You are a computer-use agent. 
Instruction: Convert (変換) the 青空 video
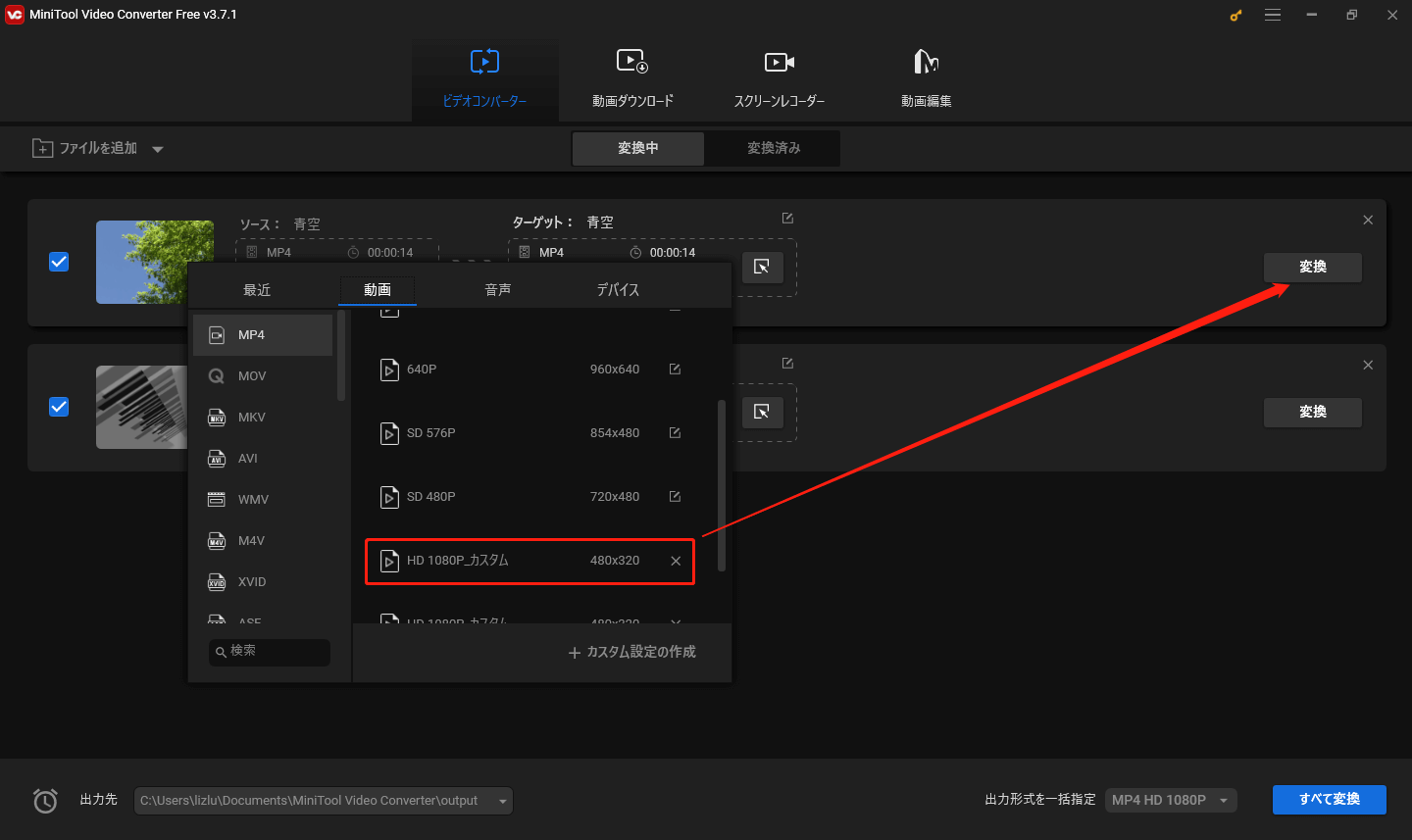1313,267
